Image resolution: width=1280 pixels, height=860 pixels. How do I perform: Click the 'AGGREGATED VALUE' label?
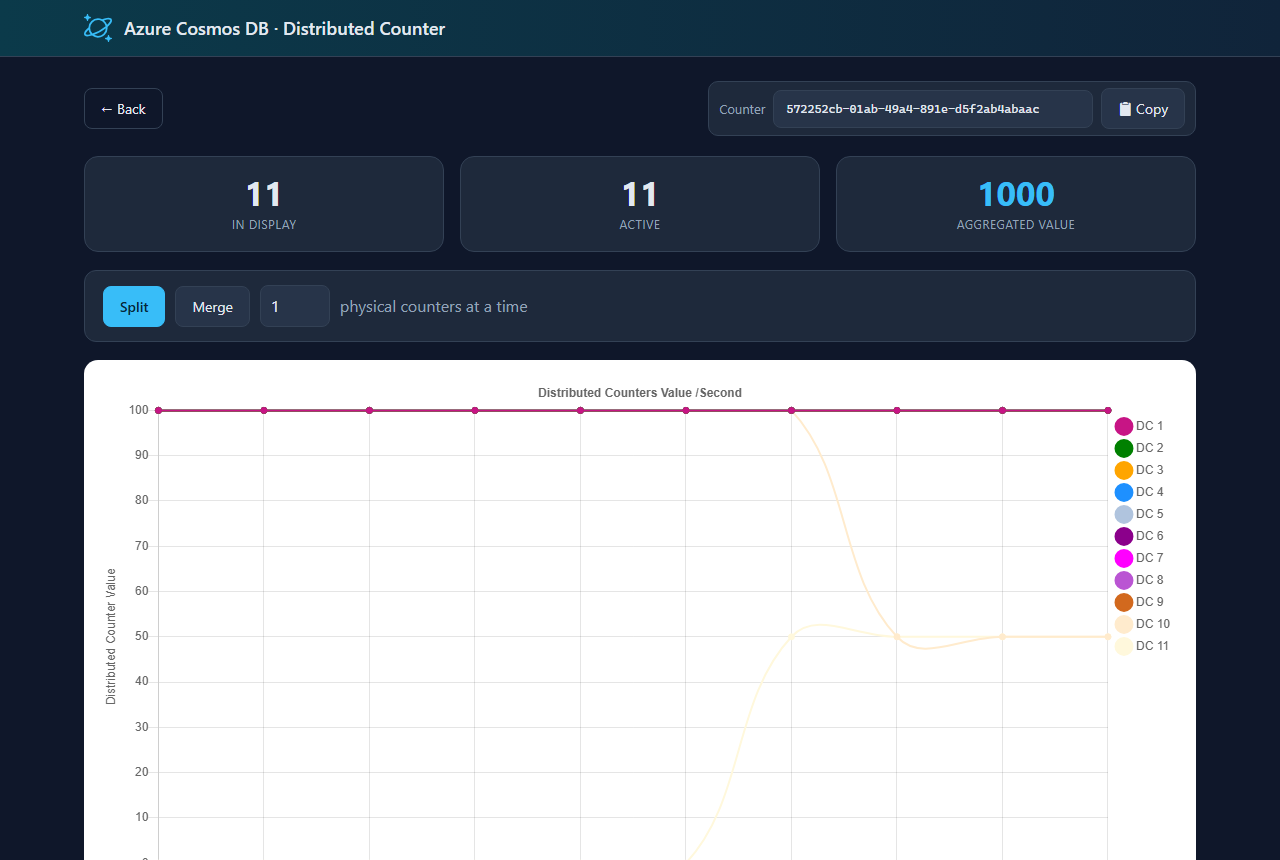tap(1016, 225)
